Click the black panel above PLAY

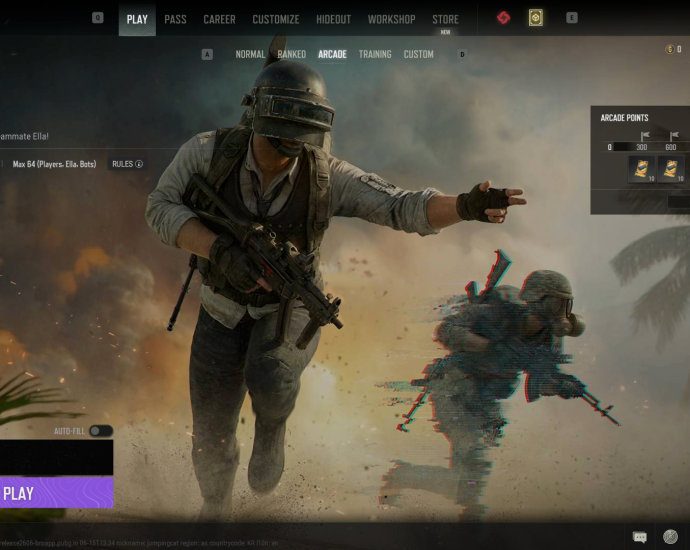56,457
